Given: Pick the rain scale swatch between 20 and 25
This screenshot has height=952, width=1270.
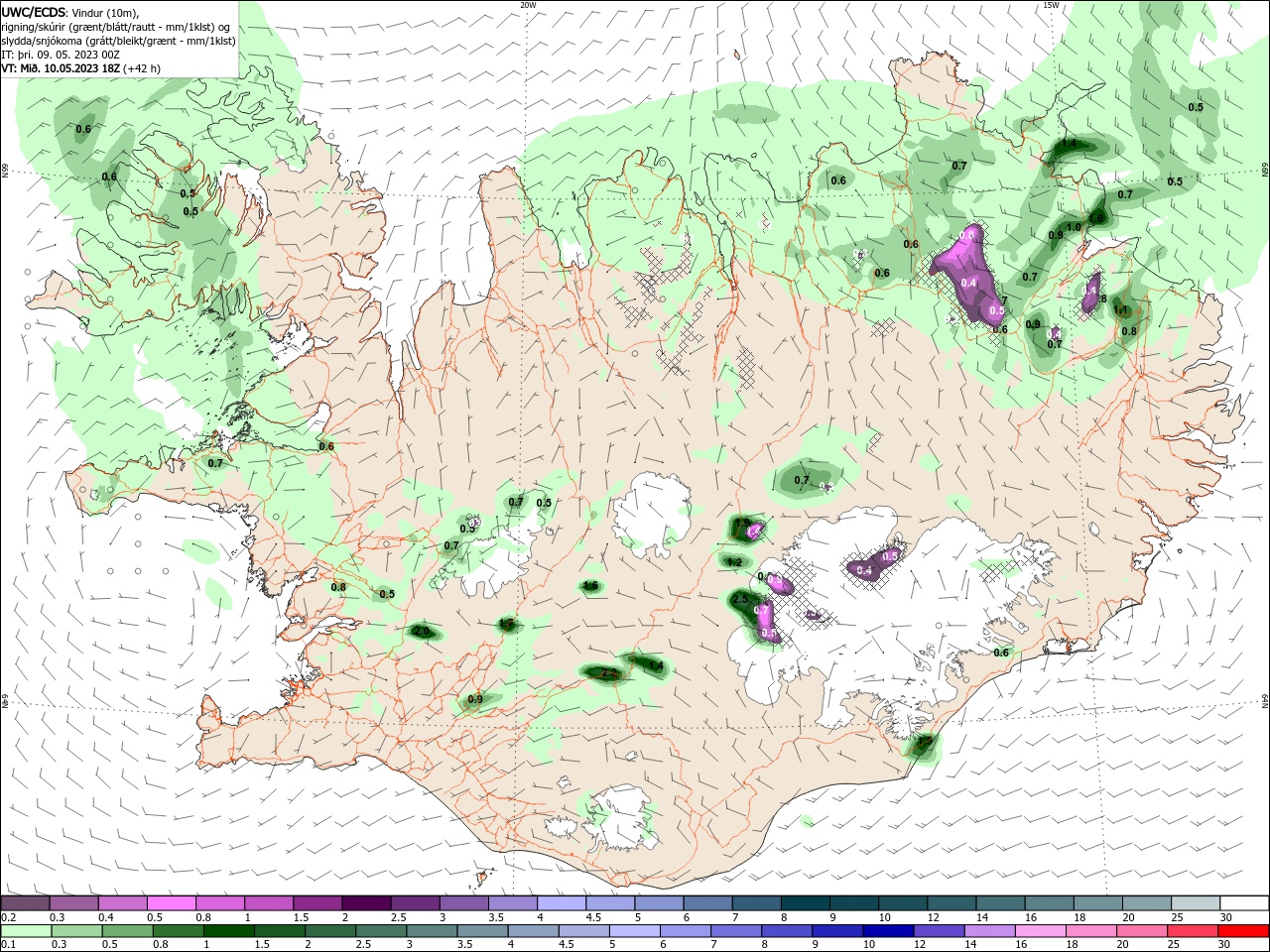Looking at the screenshot, I should point(1140,930).
